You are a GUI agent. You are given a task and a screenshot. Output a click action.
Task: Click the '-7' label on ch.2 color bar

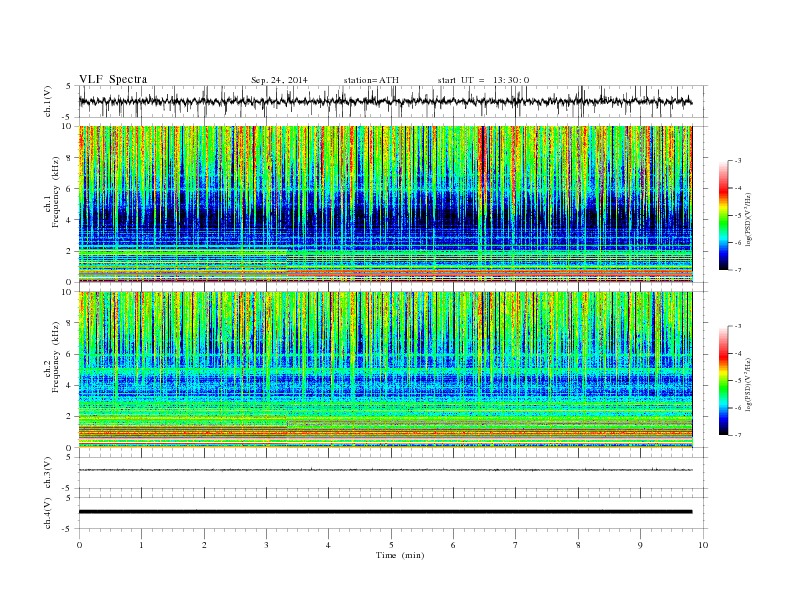[737, 435]
